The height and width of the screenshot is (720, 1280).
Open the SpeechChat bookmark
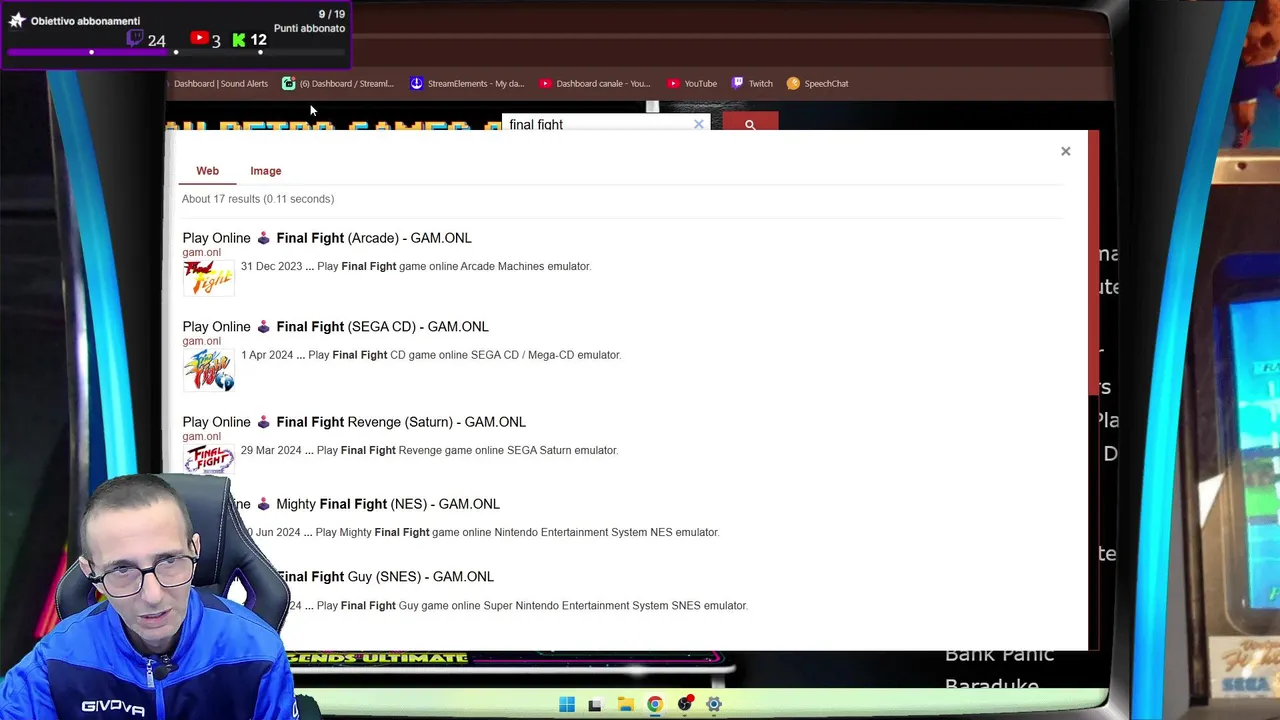817,84
